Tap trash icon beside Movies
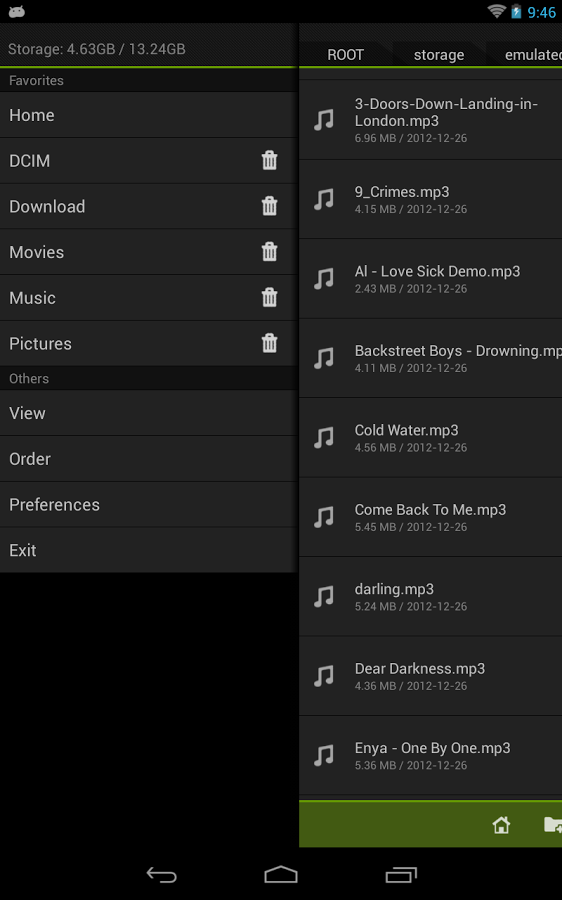Viewport: 562px width, 900px height. pos(269,251)
